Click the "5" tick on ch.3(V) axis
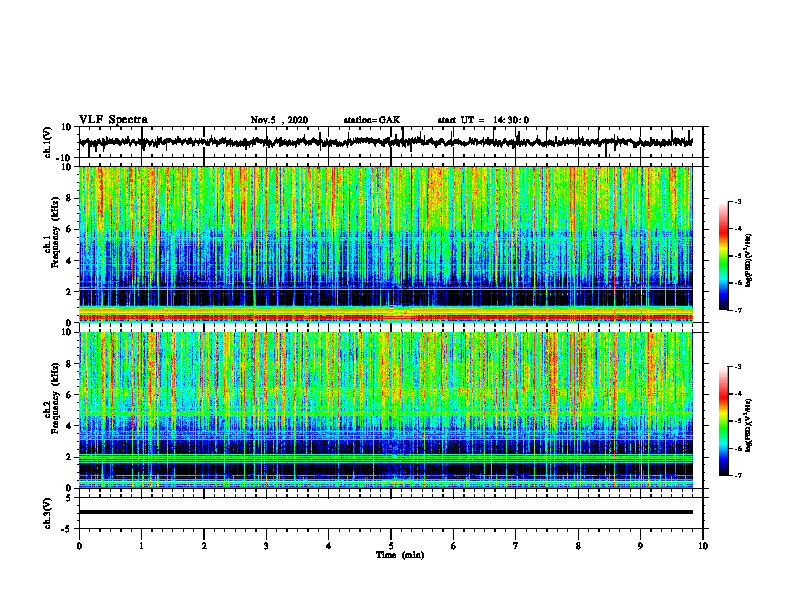 pyautogui.click(x=69, y=498)
